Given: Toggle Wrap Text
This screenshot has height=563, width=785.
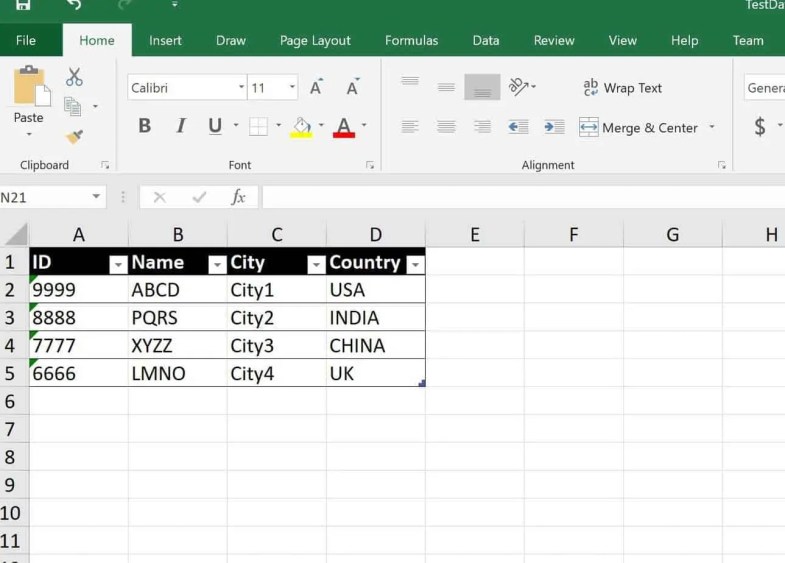Looking at the screenshot, I should 622,88.
